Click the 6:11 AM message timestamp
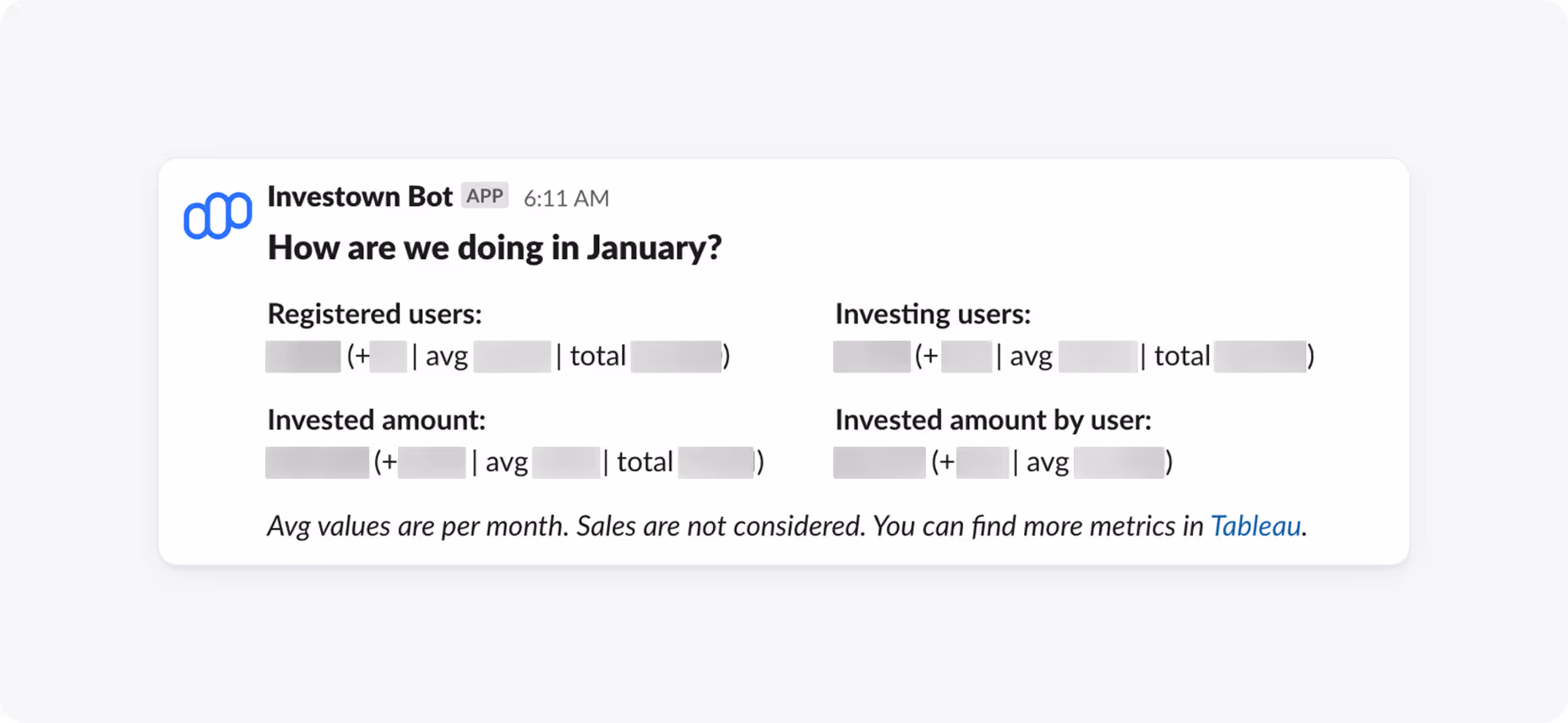The width and height of the screenshot is (1568, 723). tap(566, 198)
